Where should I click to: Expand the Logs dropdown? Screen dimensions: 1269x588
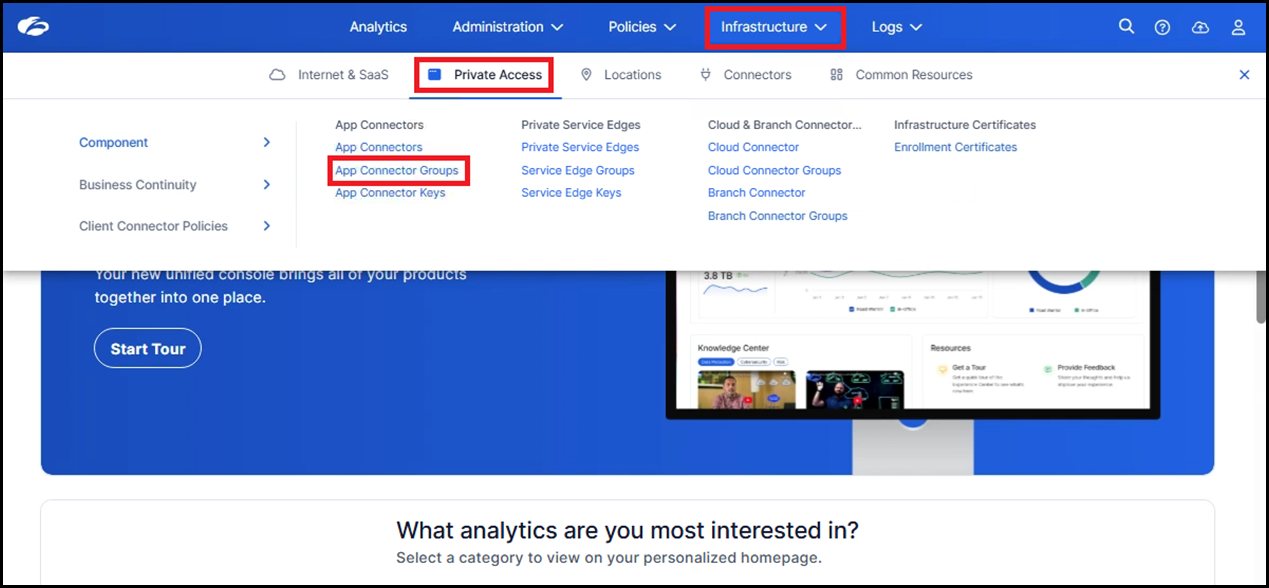(x=897, y=27)
